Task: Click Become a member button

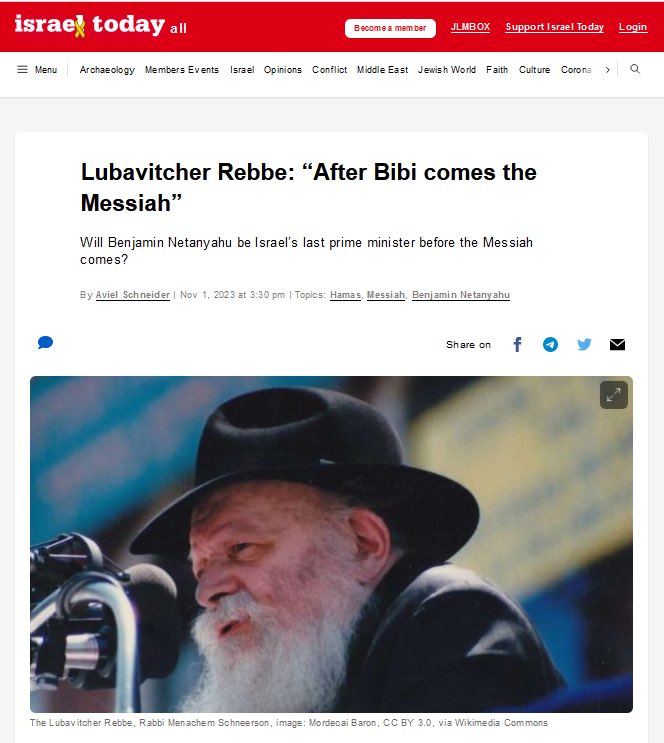Action: 390,28
